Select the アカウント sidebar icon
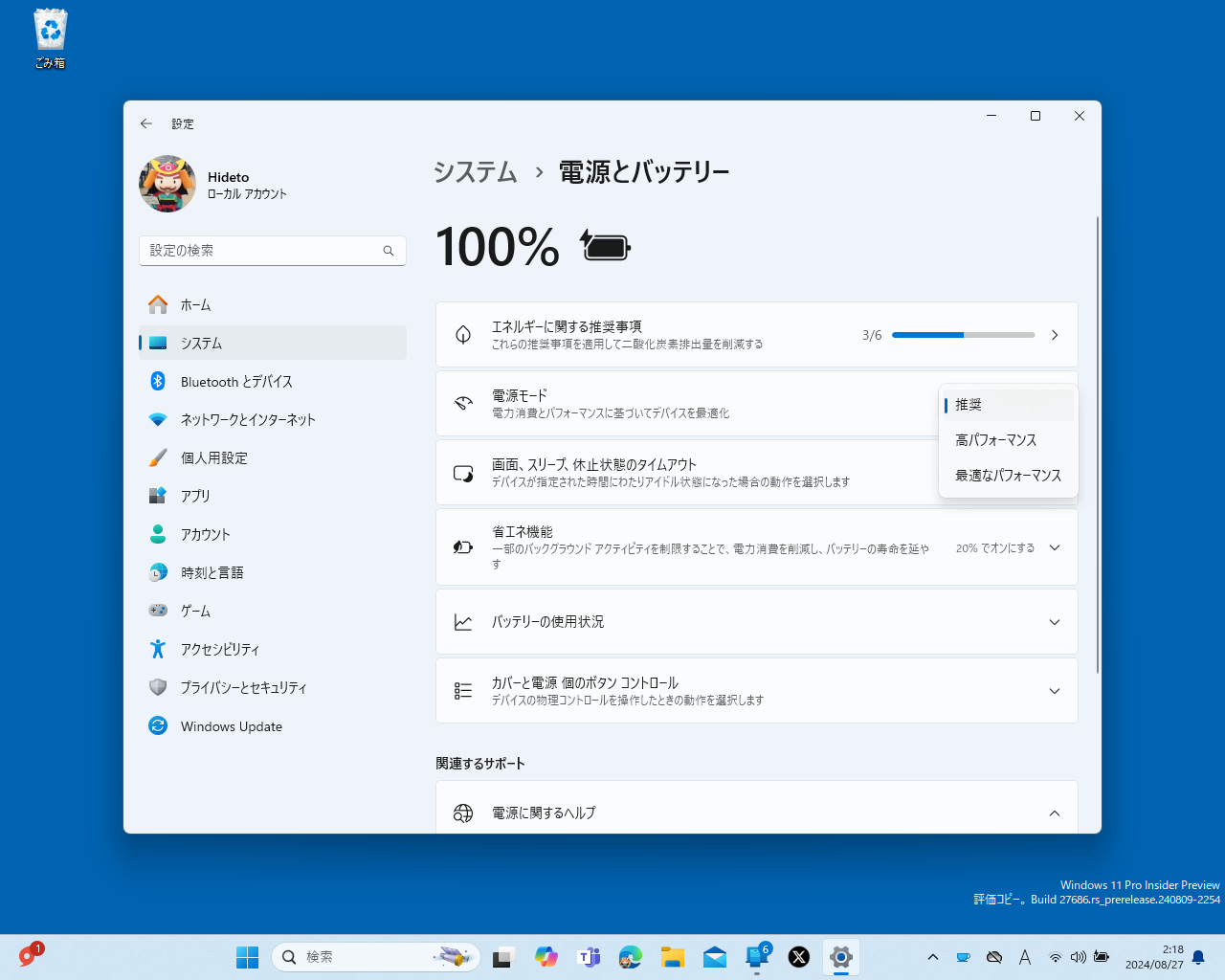Screen dimensions: 1225x980 click(158, 534)
